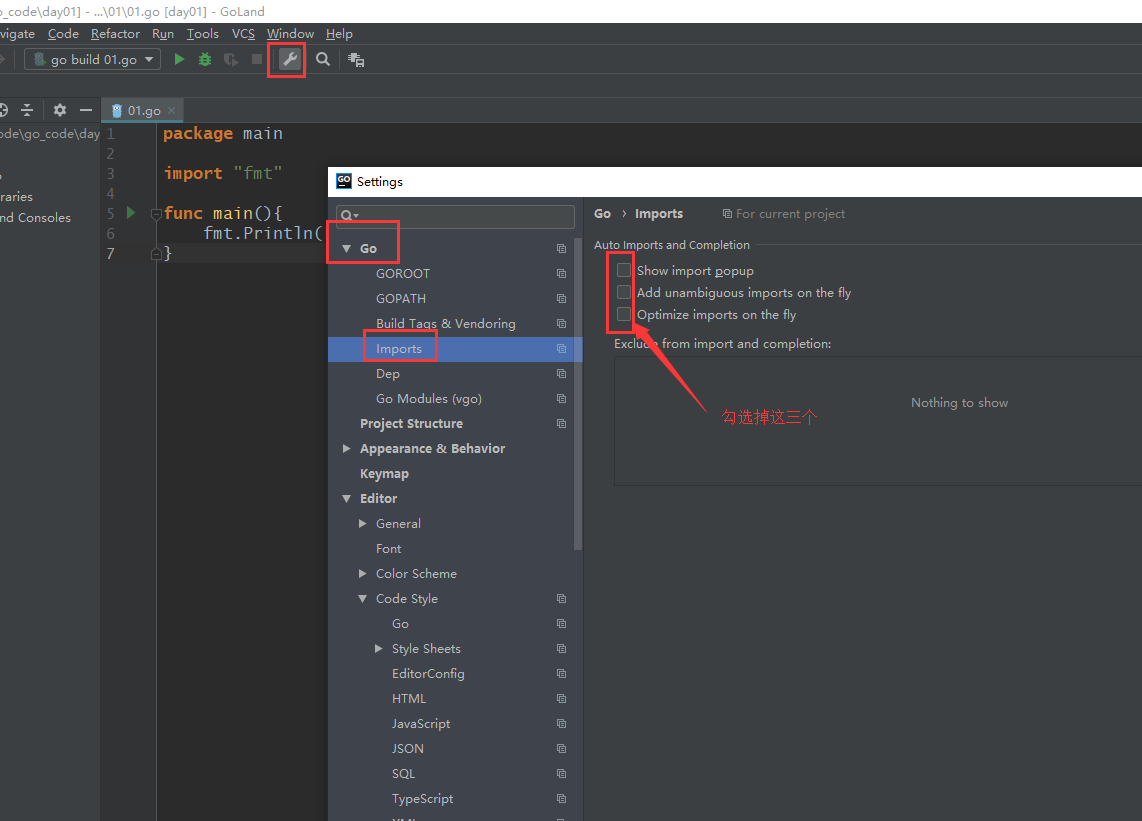1142x821 pixels.
Task: Expand Appearance & Behavior settings group
Action: click(x=346, y=449)
